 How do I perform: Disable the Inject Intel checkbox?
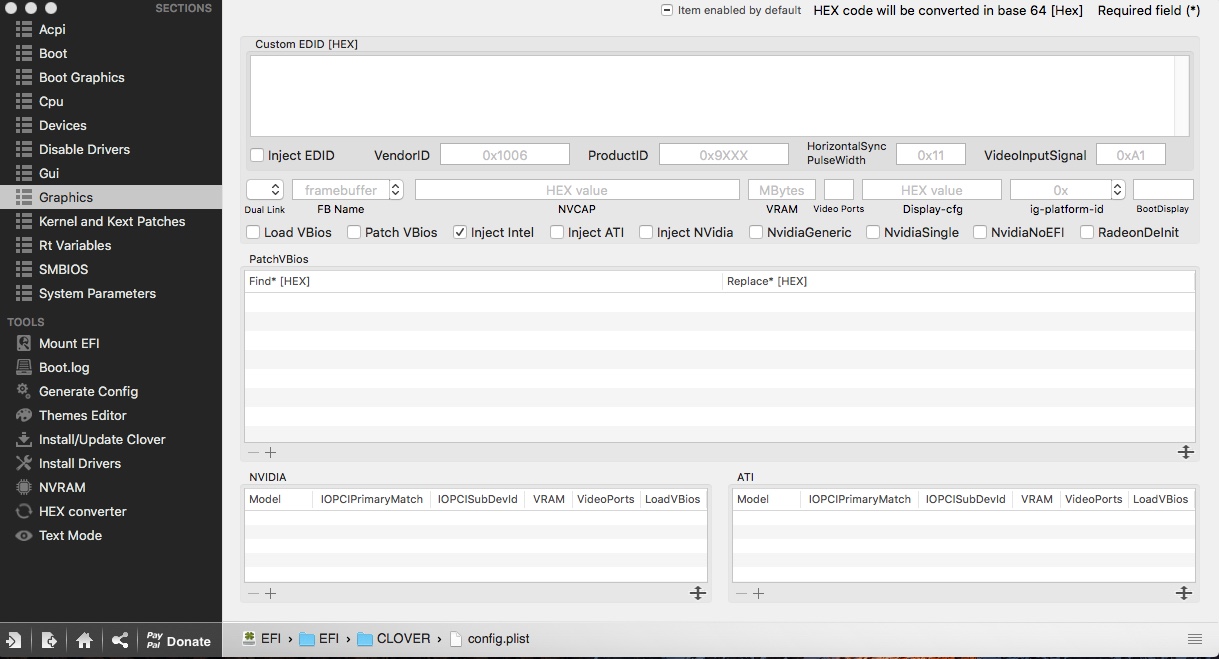460,232
